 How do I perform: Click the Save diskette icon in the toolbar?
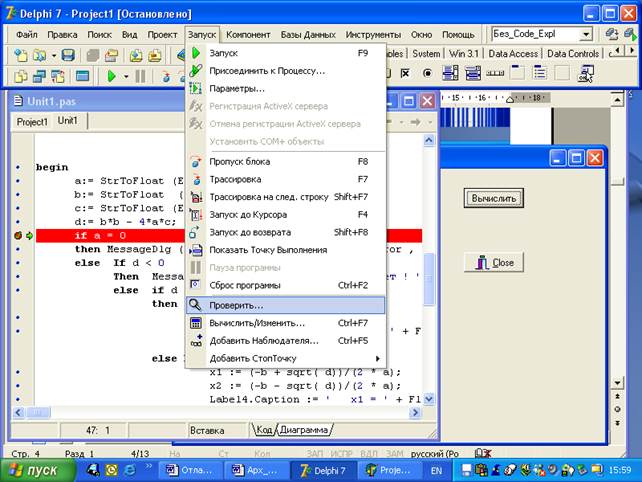point(68,54)
